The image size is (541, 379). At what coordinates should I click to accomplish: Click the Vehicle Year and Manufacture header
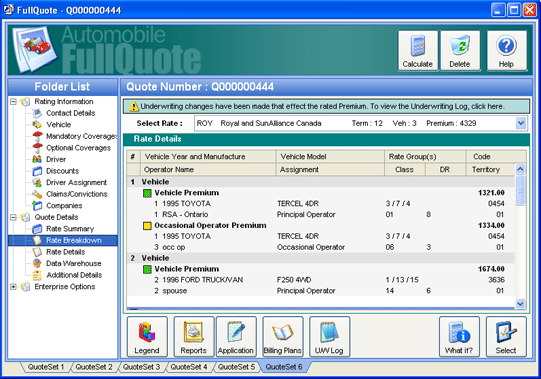point(208,157)
